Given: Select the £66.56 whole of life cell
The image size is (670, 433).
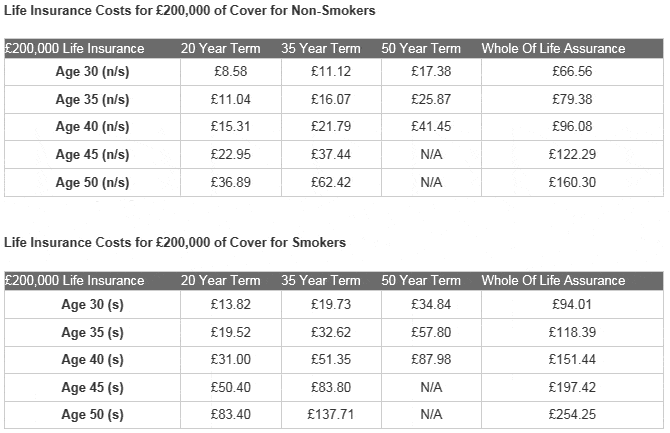Looking at the screenshot, I should click(x=572, y=71).
